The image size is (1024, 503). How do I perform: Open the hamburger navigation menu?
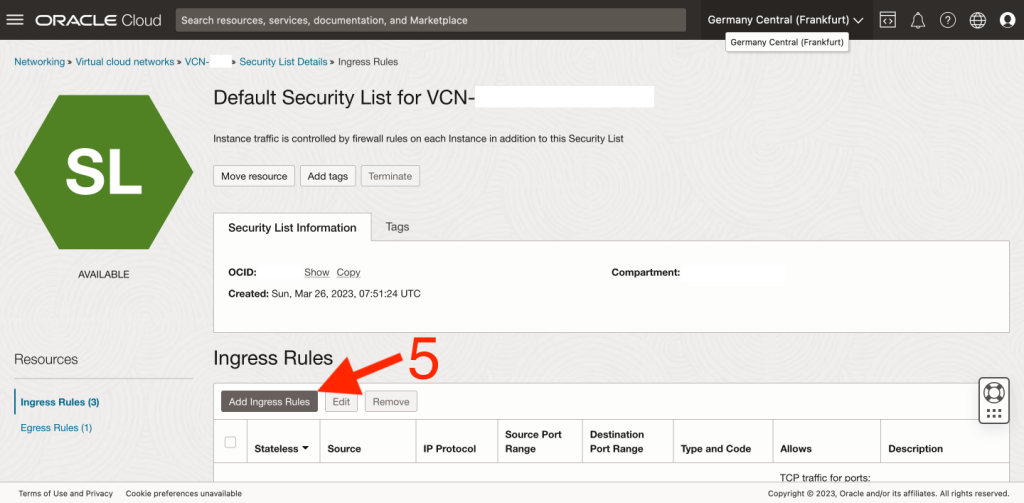point(15,20)
